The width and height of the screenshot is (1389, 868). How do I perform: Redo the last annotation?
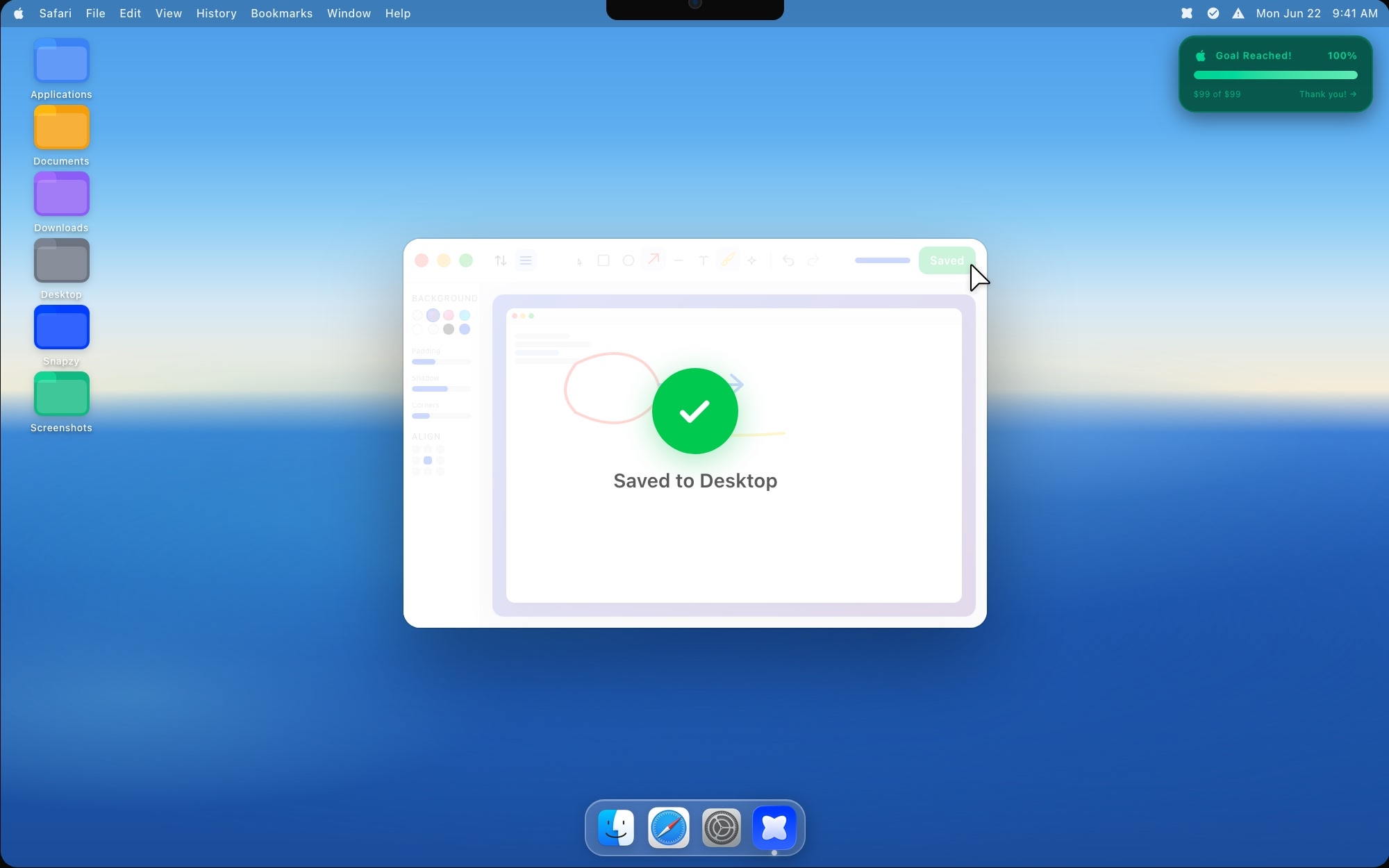pyautogui.click(x=813, y=260)
